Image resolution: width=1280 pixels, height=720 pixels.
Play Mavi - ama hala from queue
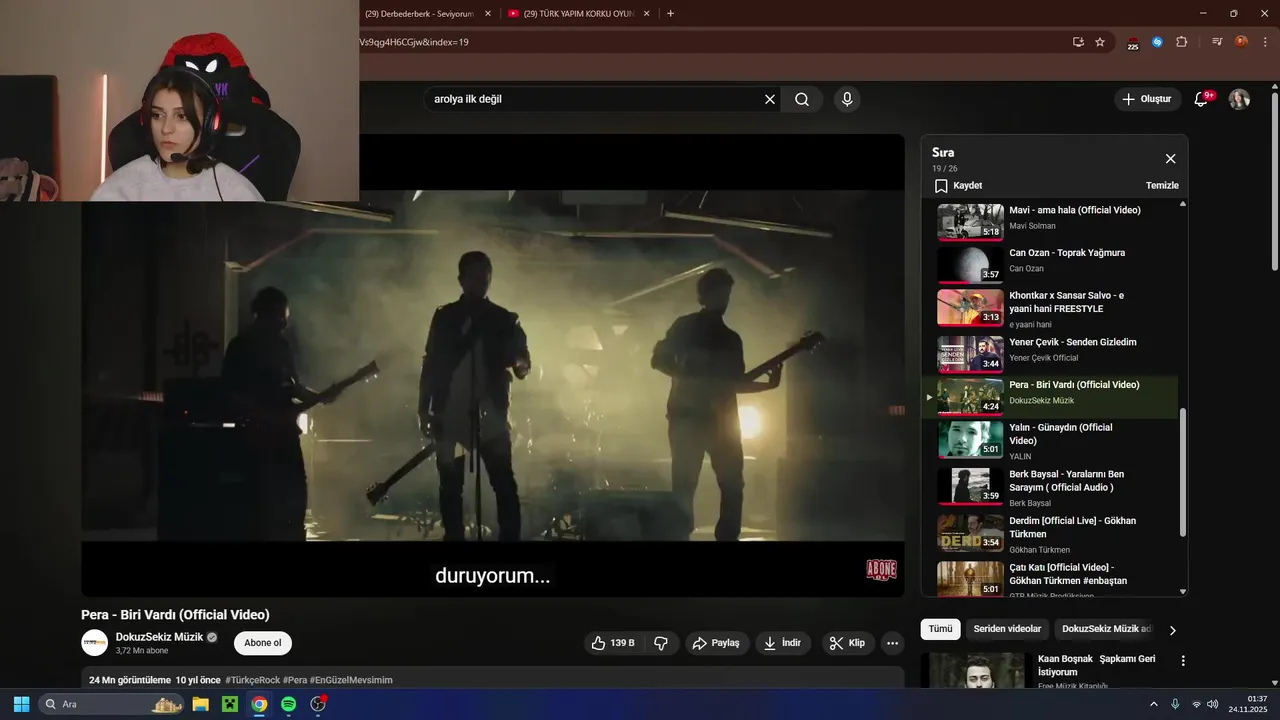coord(1050,221)
